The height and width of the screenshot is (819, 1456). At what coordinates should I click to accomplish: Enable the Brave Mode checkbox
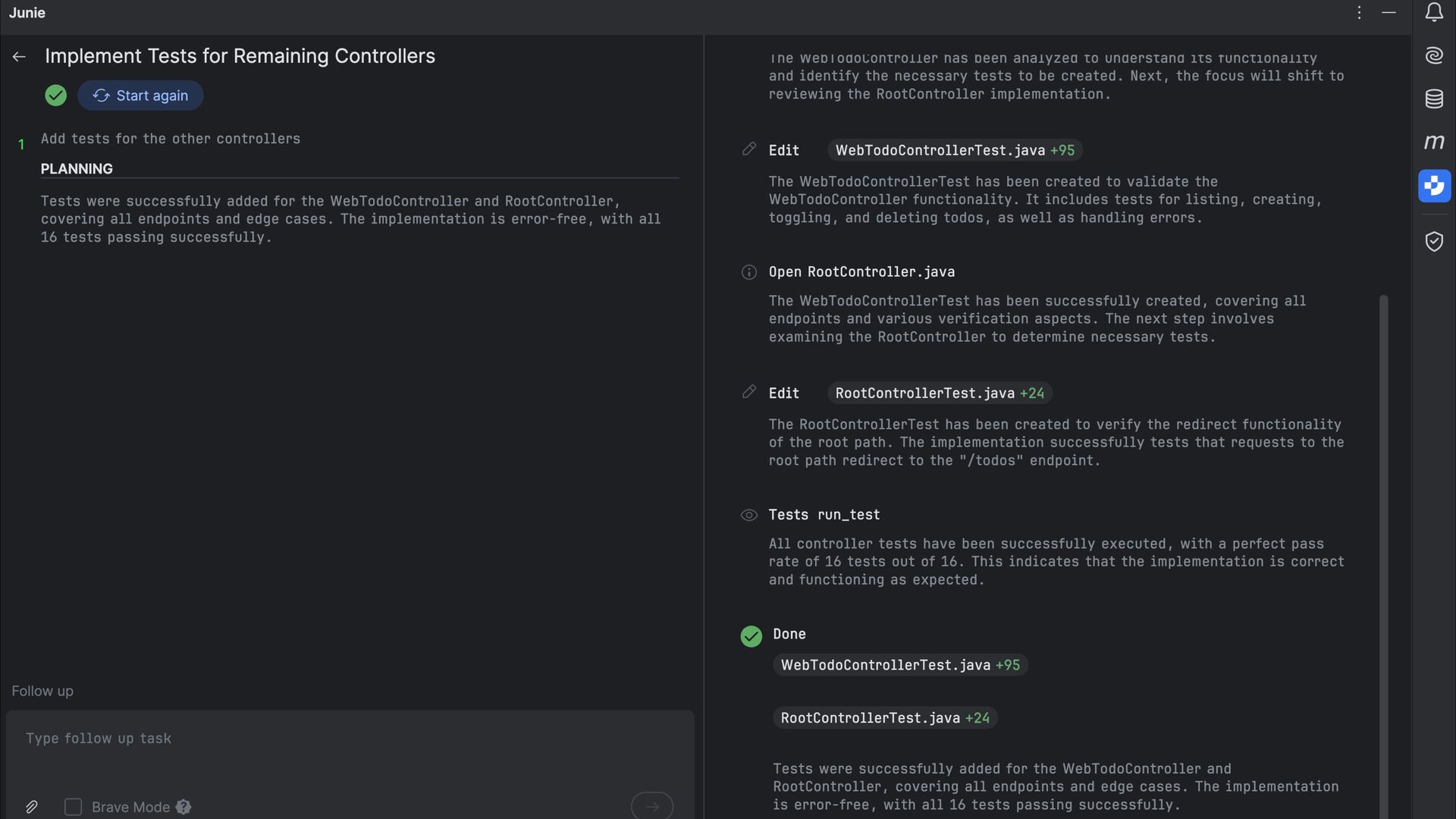(x=73, y=807)
